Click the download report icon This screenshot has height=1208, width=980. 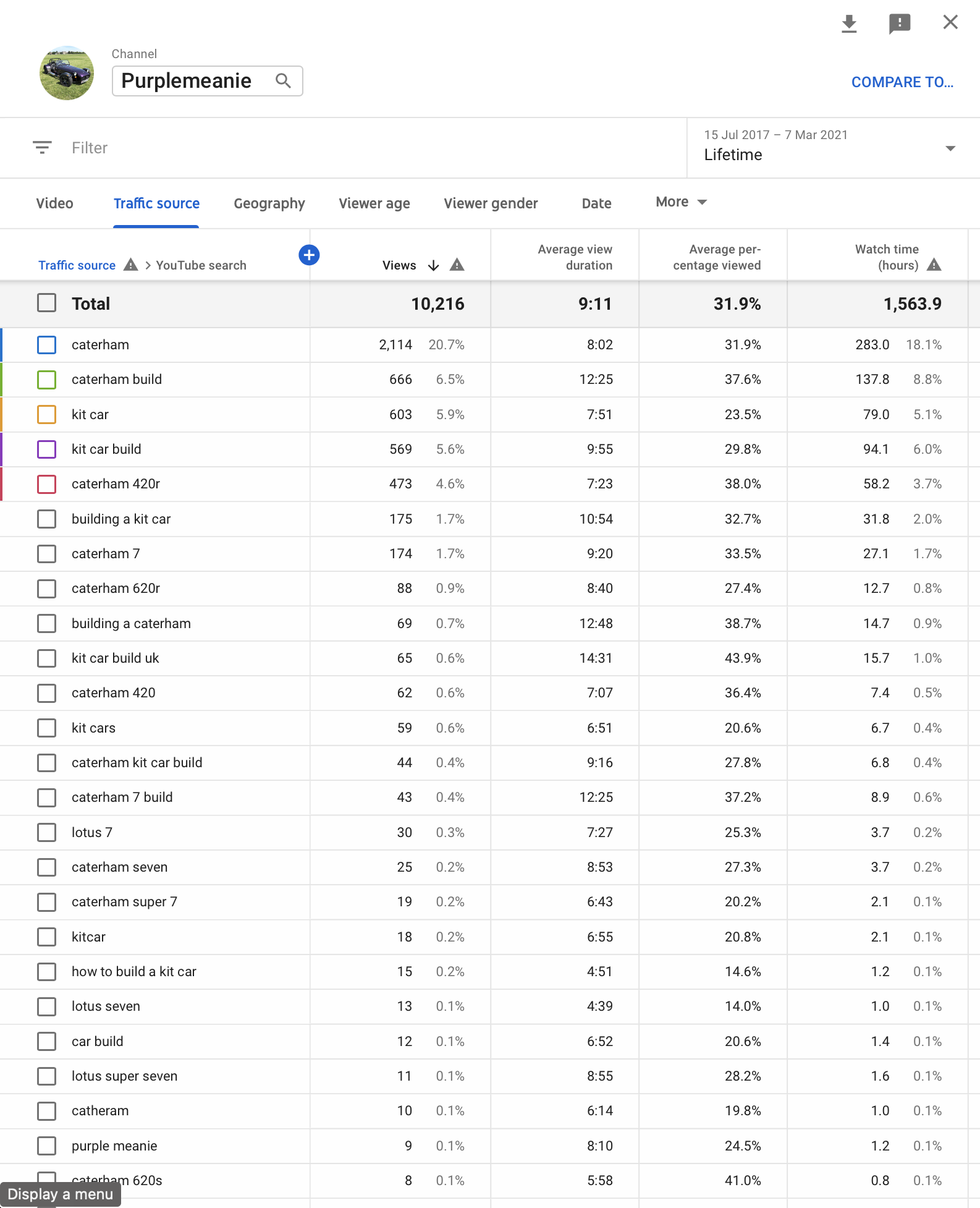pyautogui.click(x=849, y=24)
